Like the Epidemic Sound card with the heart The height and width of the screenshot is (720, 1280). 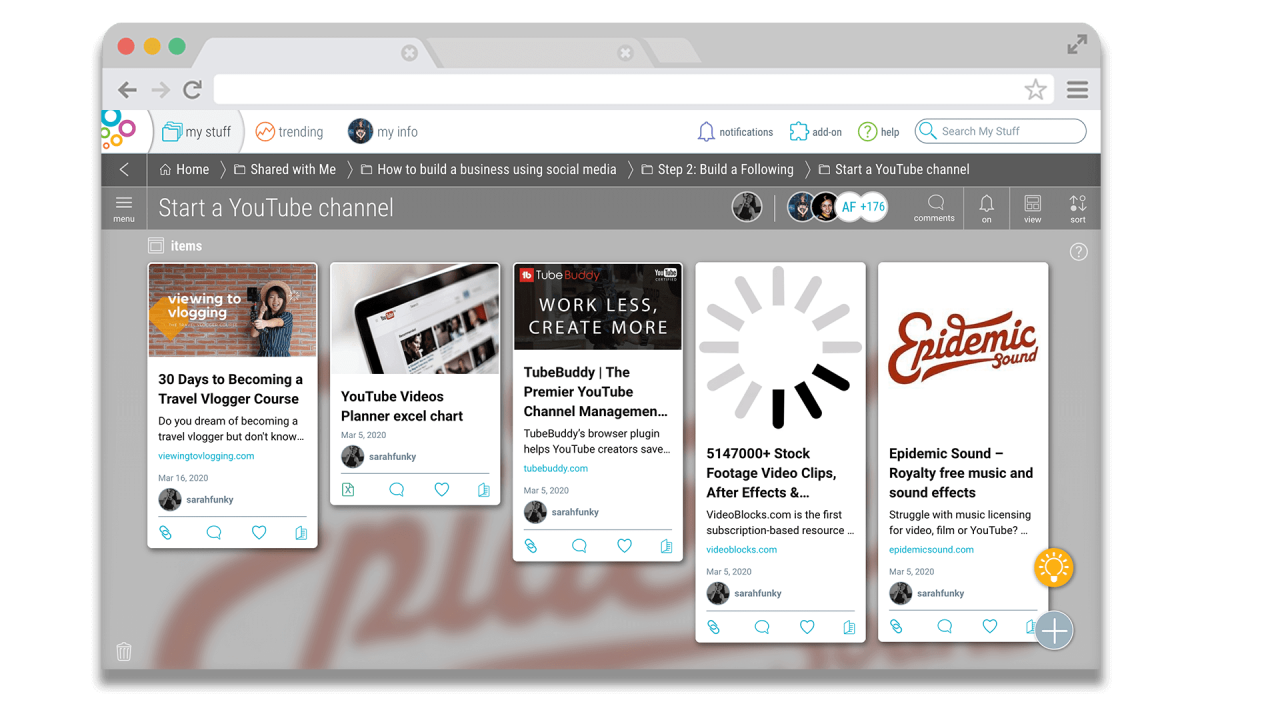click(989, 626)
